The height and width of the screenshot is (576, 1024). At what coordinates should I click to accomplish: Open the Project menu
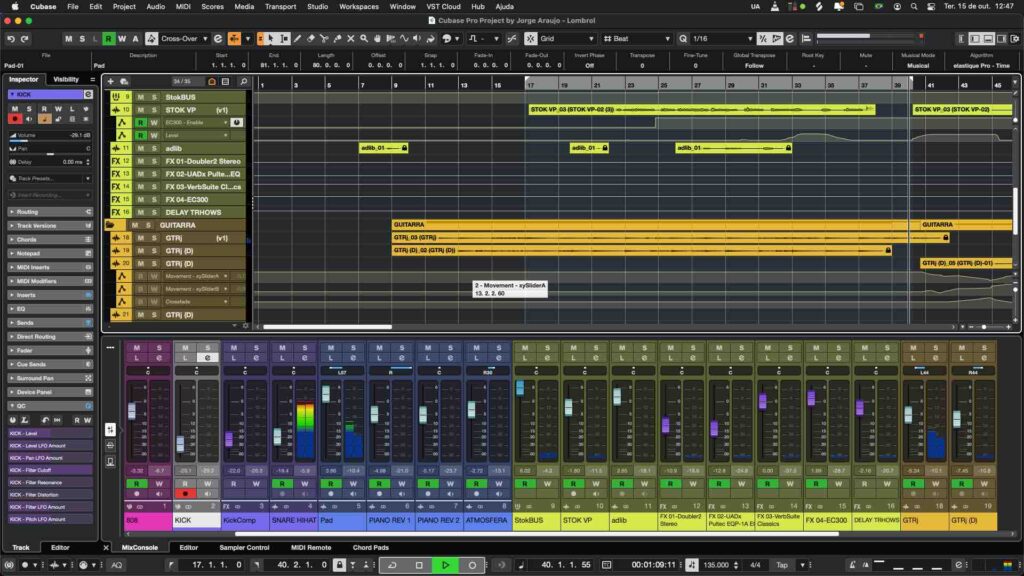click(124, 7)
